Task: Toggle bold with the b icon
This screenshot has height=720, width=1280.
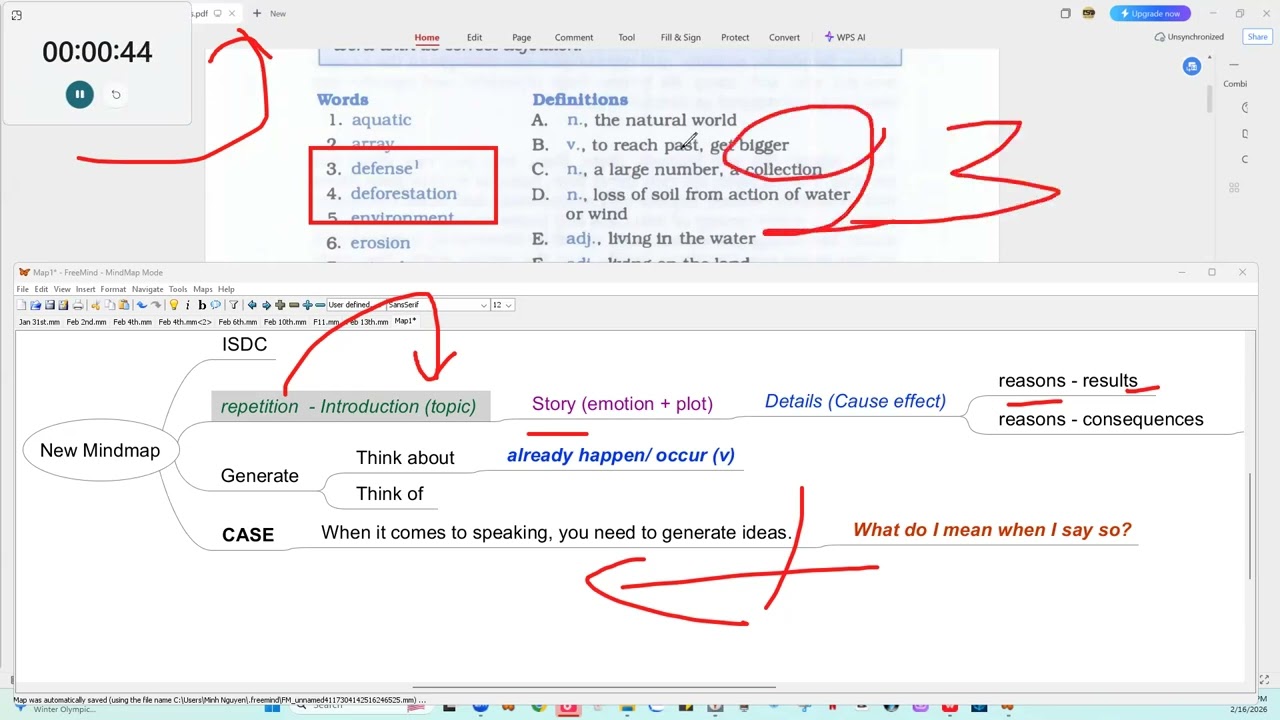Action: (201, 305)
